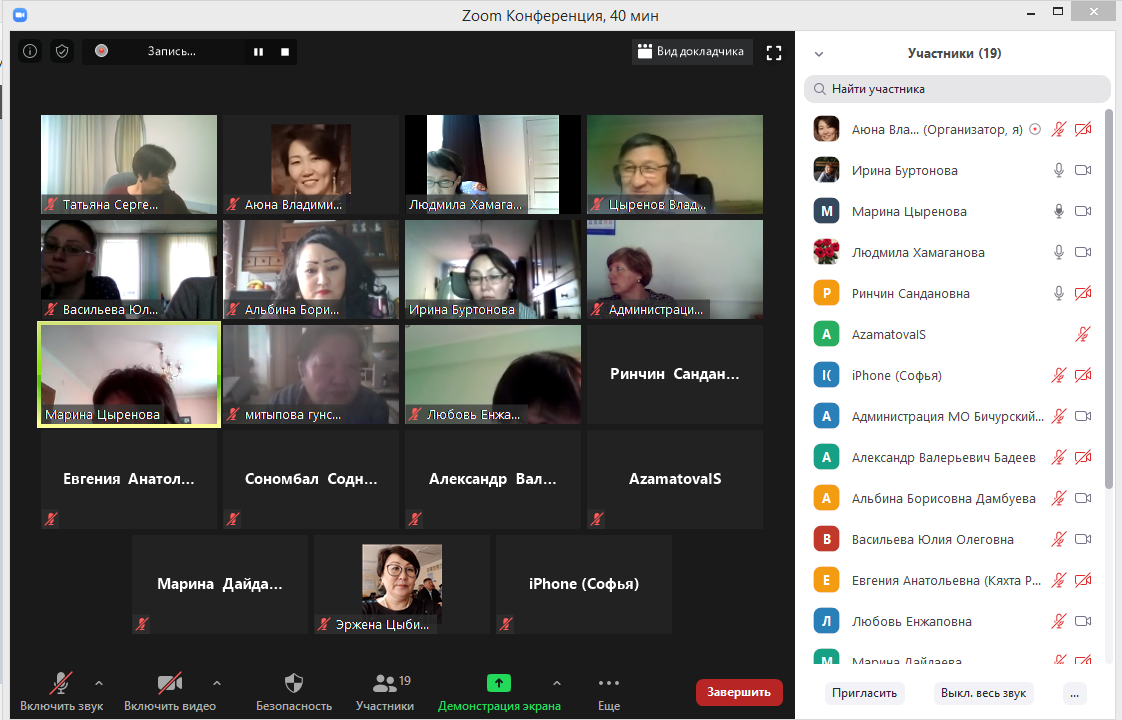The image size is (1122, 720).
Task: Stop the recording
Action: click(285, 51)
